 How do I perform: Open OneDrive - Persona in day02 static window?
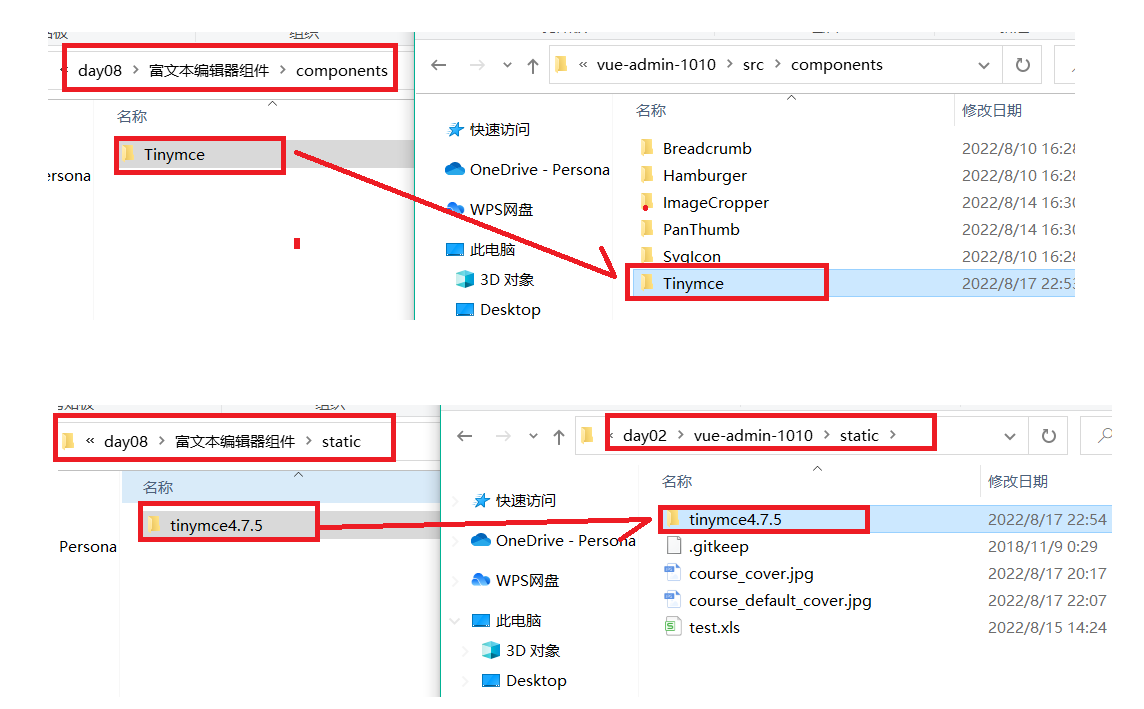tap(565, 541)
